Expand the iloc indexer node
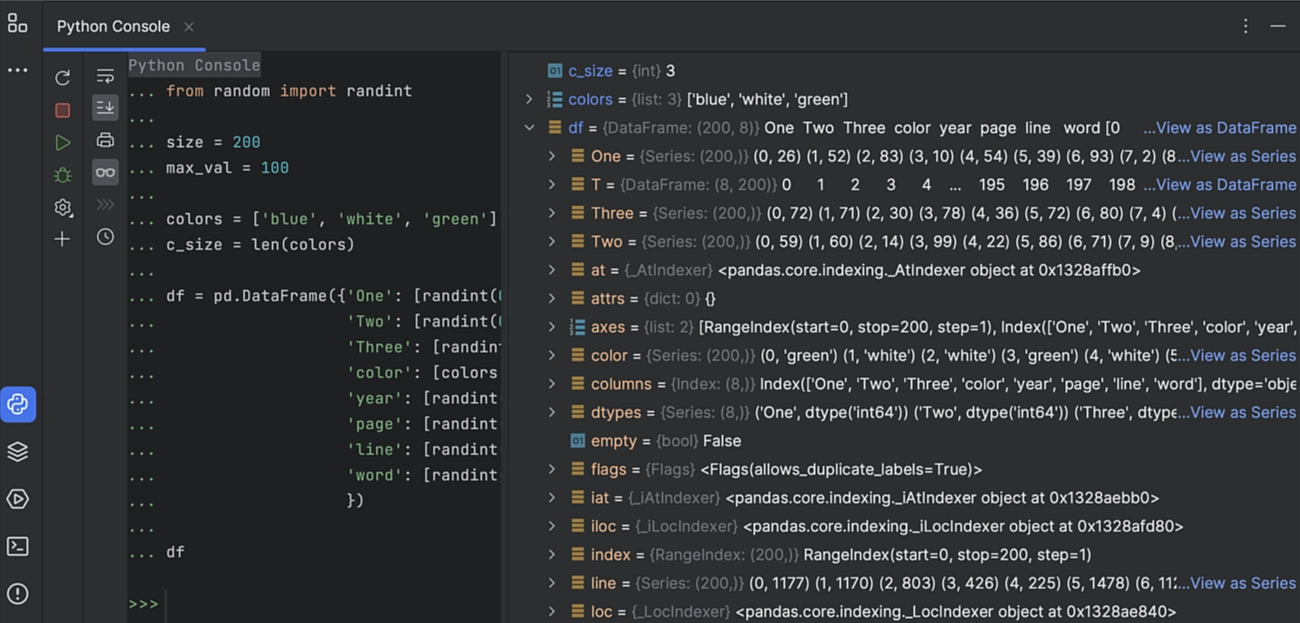This screenshot has width=1300, height=623. coord(552,526)
